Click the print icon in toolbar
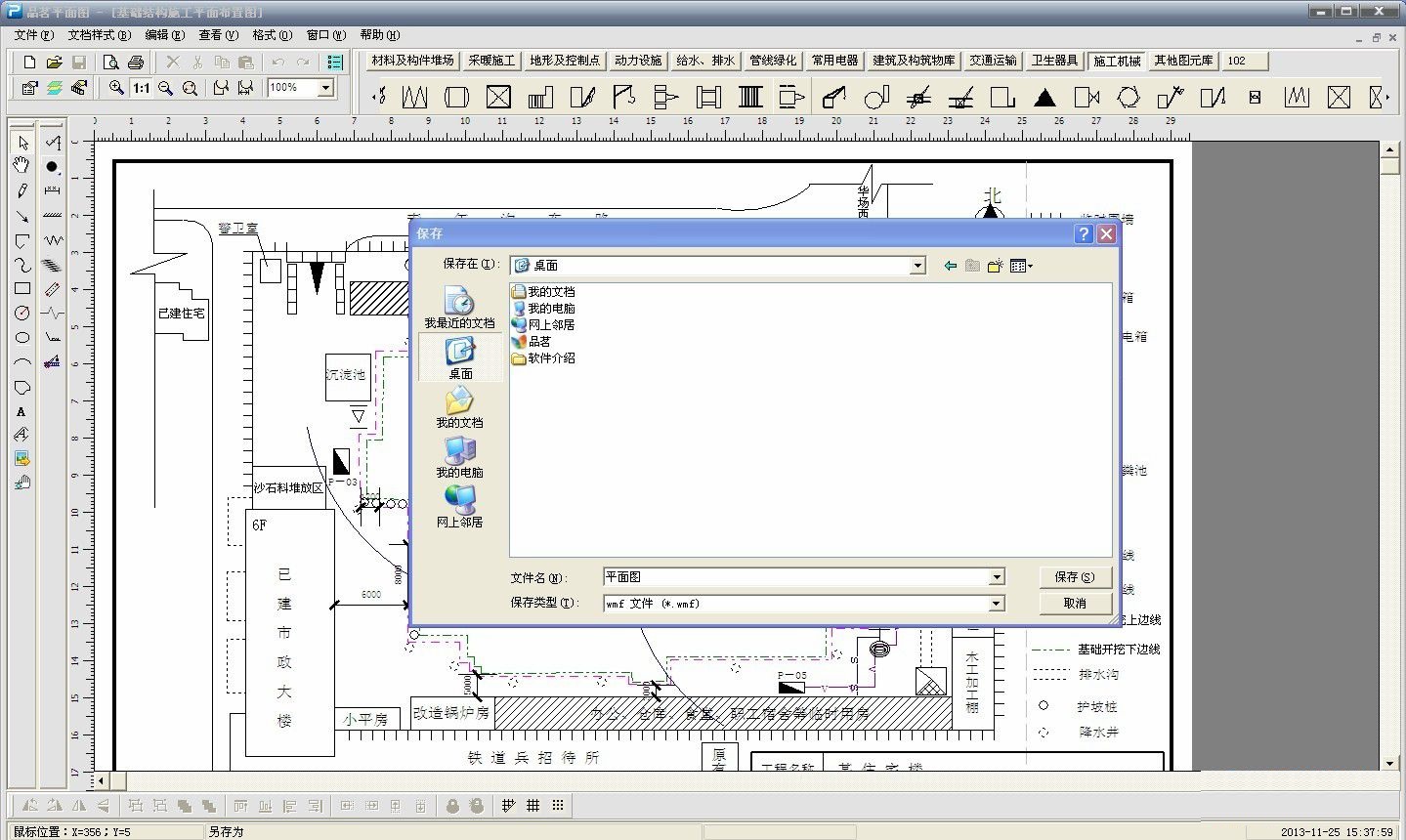The width and height of the screenshot is (1406, 840). pos(136,63)
